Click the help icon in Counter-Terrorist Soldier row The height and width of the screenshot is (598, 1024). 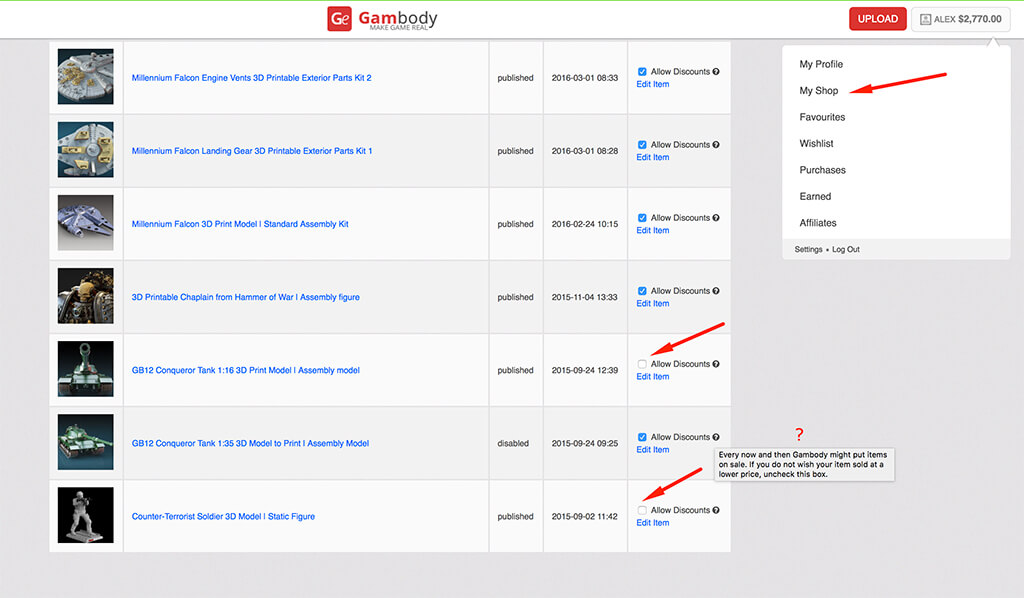(716, 510)
